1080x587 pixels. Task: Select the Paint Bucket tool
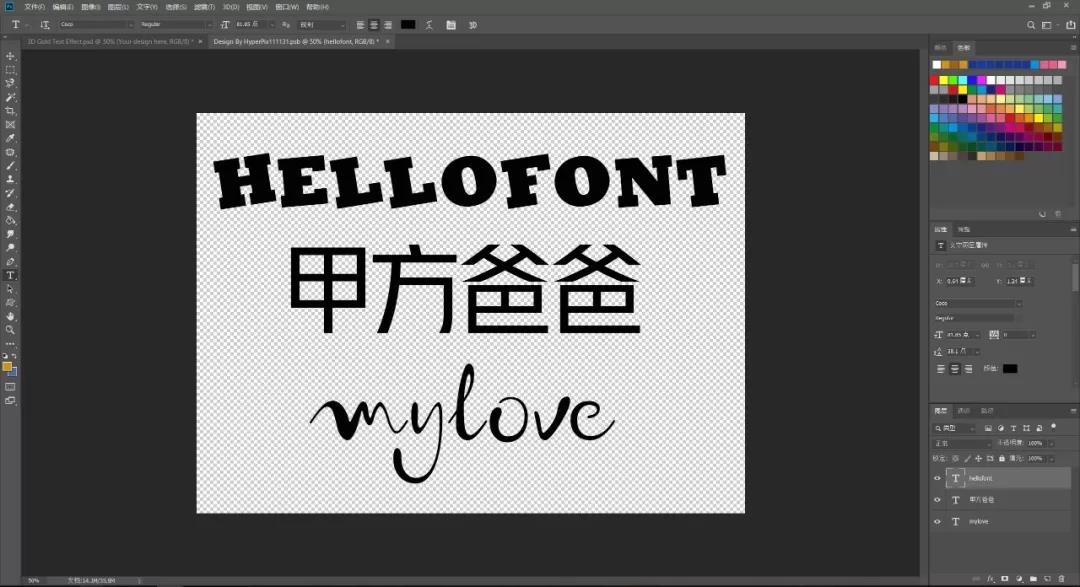tap(10, 220)
